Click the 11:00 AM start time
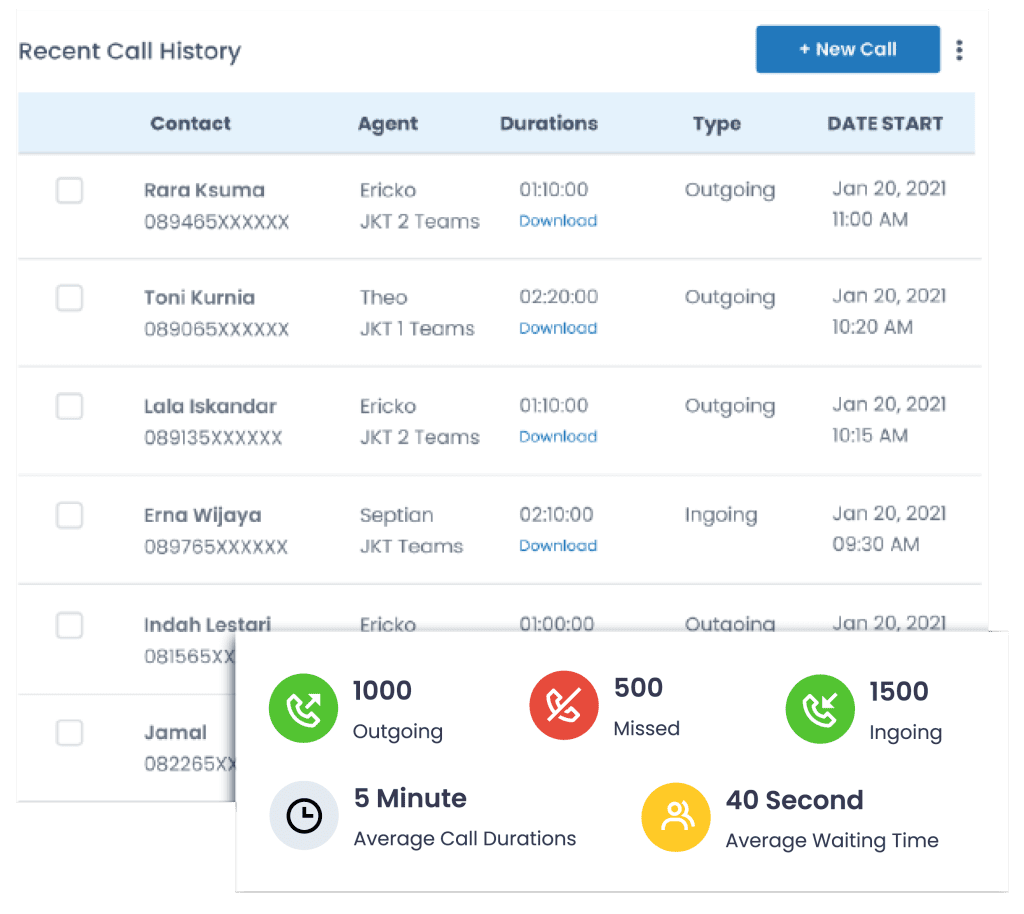 pos(870,219)
